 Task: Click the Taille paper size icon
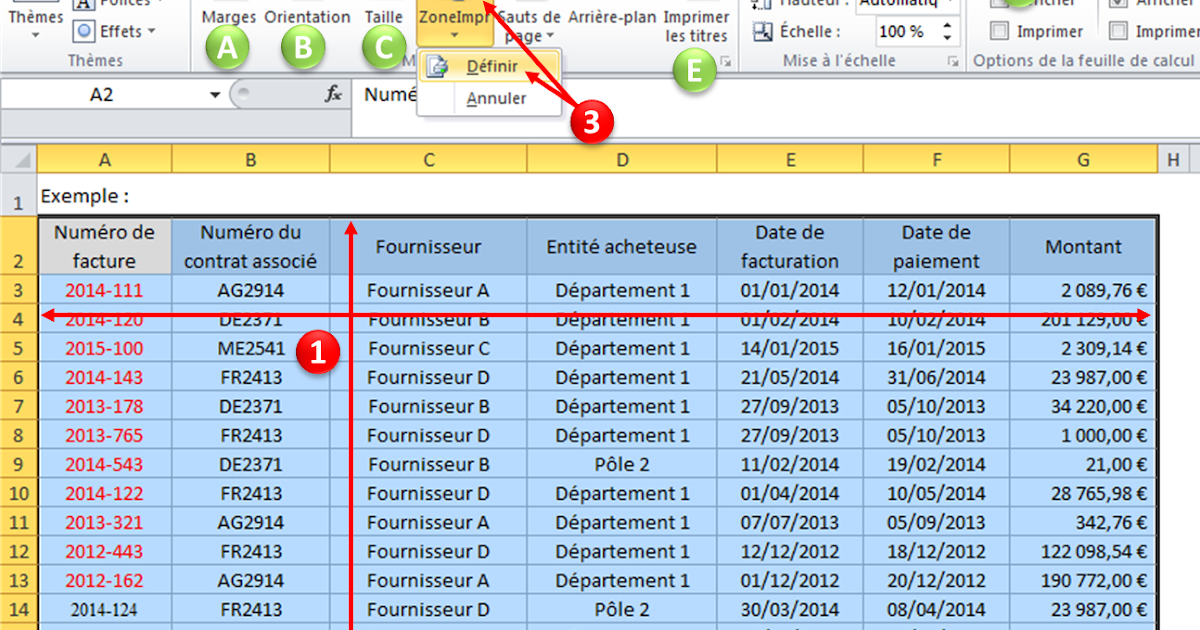pos(383,17)
